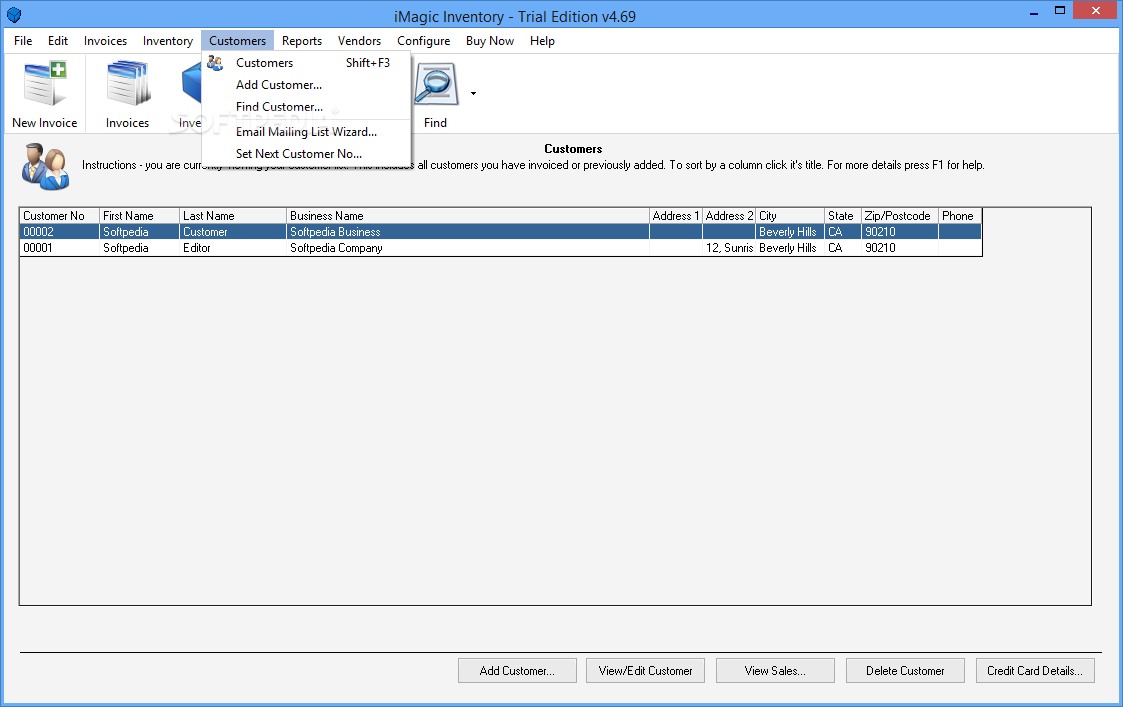This screenshot has width=1123, height=707.
Task: Launch Email Mailing List Wizard...
Action: tap(306, 132)
